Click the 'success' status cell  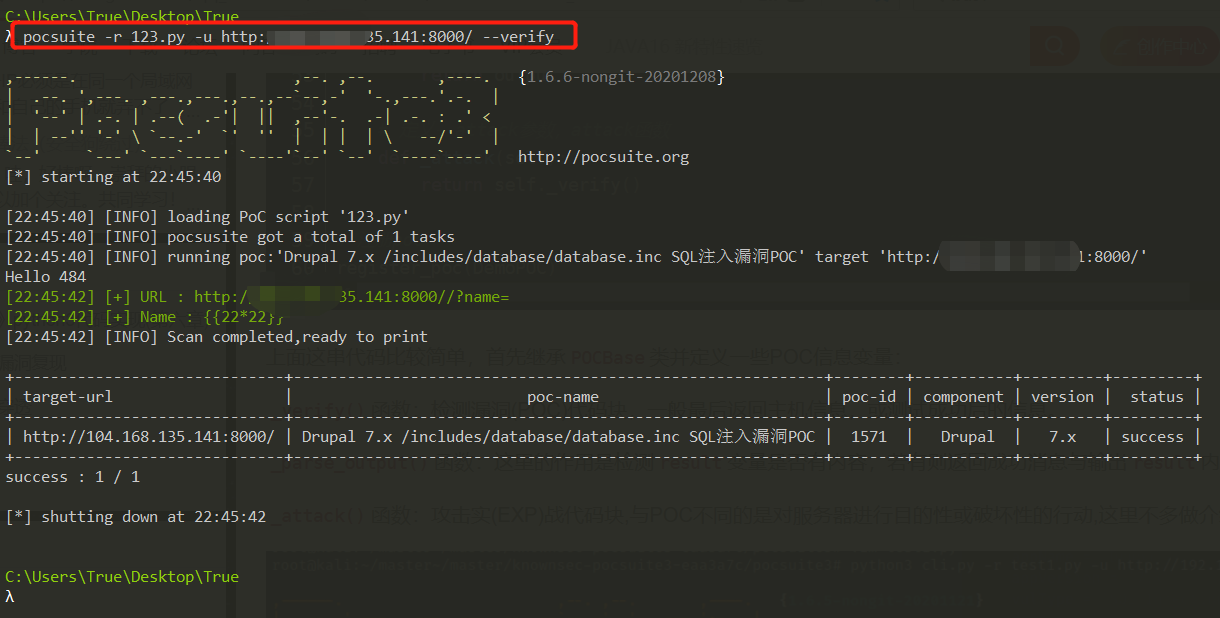1152,437
